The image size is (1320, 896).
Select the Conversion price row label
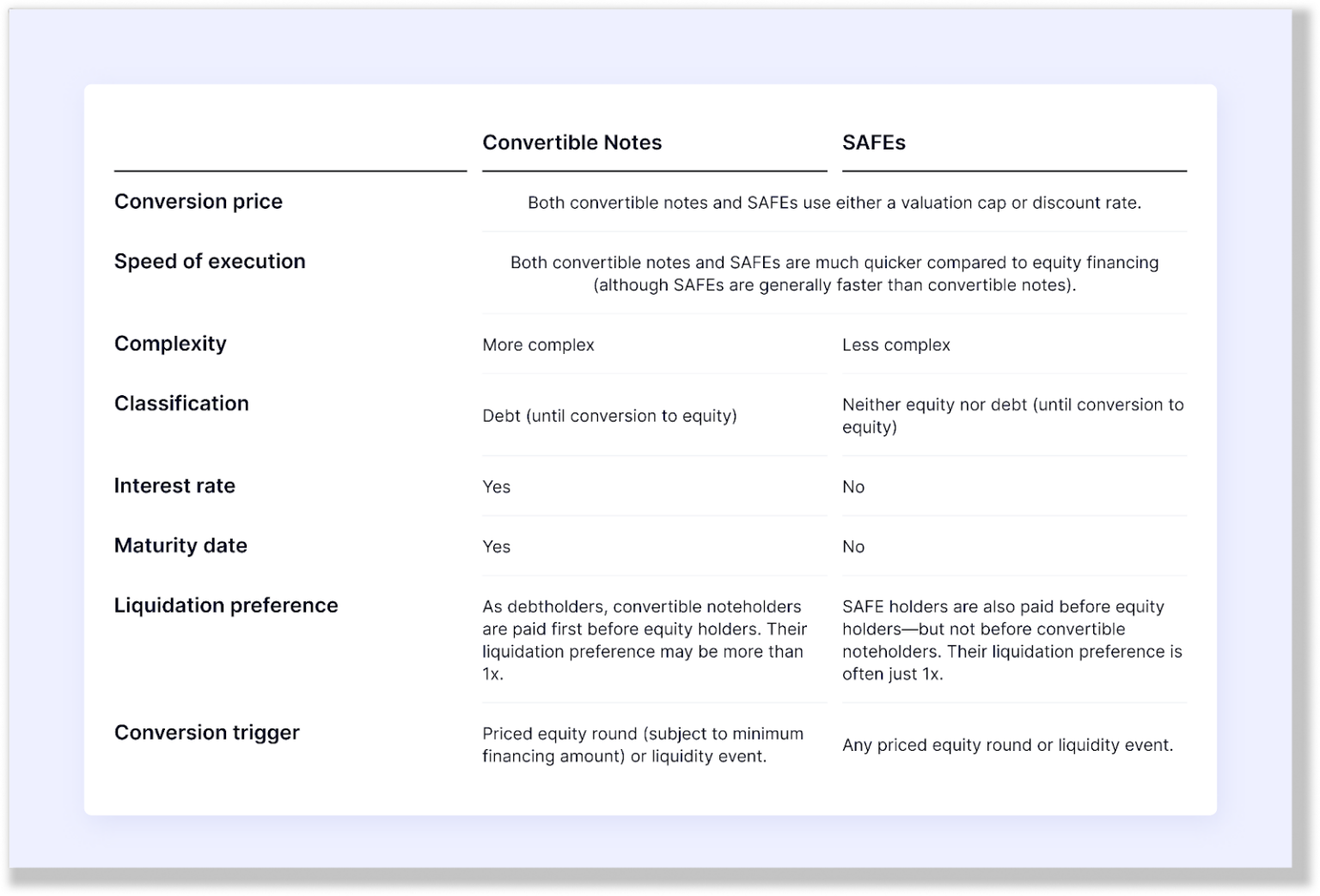pyautogui.click(x=199, y=201)
